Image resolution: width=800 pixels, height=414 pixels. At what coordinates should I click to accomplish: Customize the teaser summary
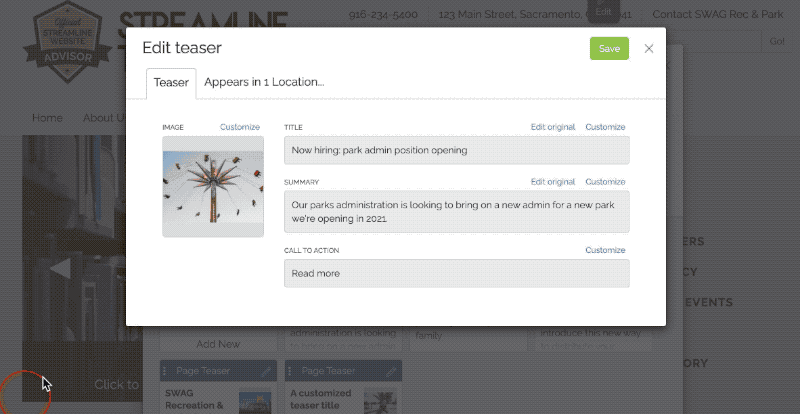point(605,182)
